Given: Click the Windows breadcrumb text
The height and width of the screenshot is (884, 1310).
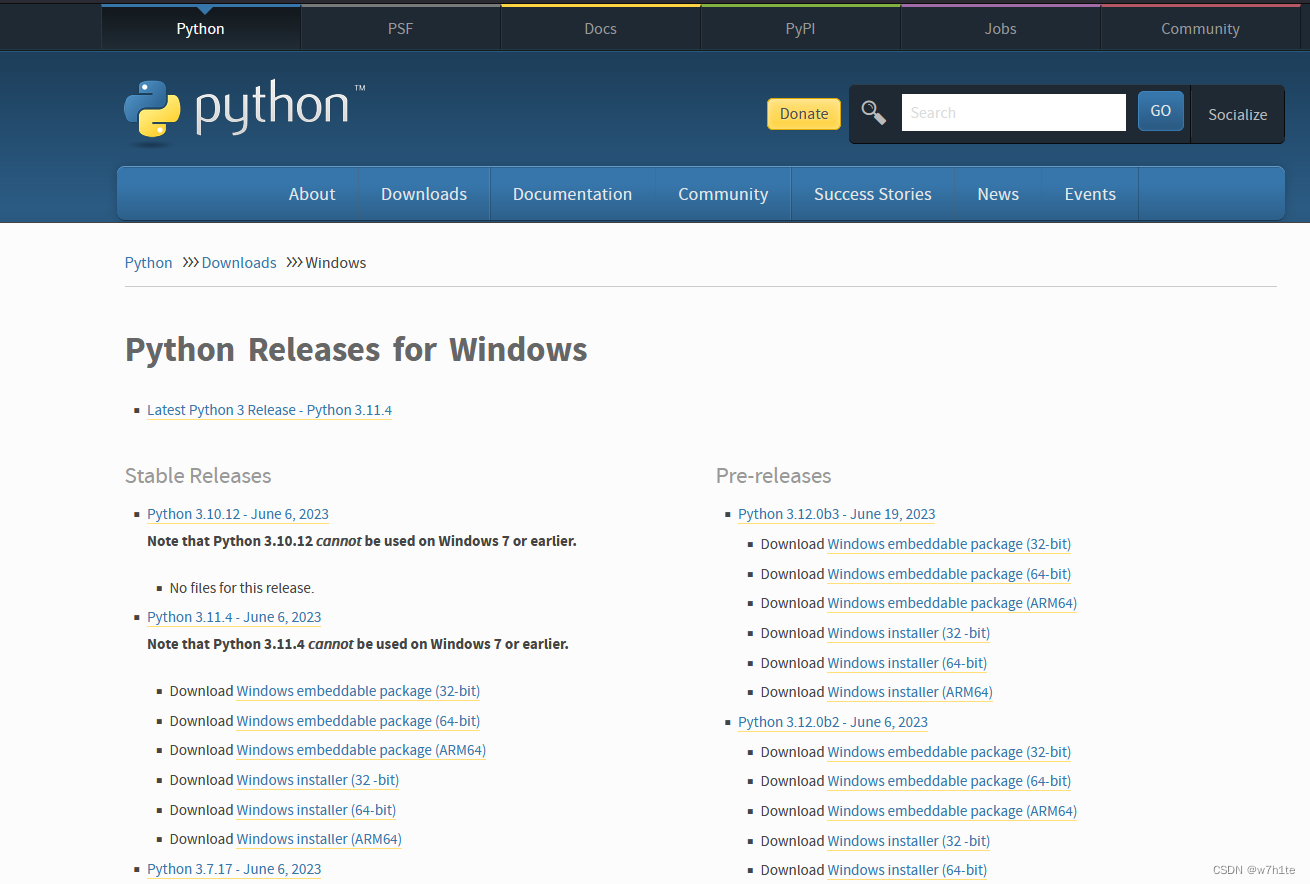Looking at the screenshot, I should (336, 263).
